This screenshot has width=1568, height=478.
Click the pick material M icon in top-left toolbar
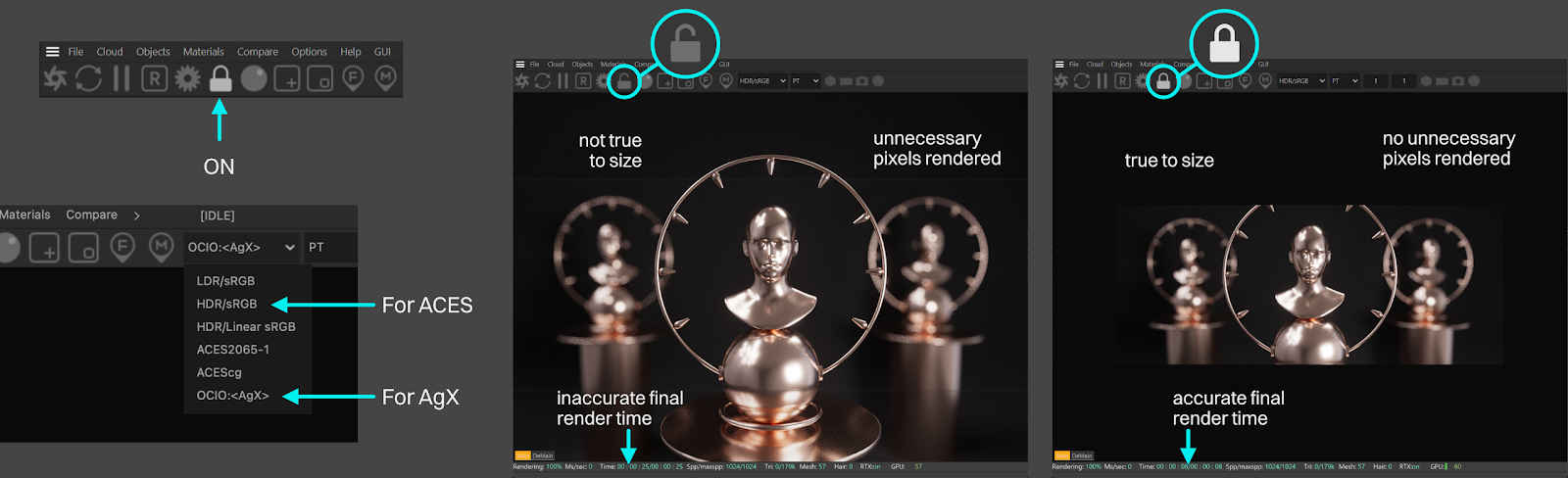386,78
